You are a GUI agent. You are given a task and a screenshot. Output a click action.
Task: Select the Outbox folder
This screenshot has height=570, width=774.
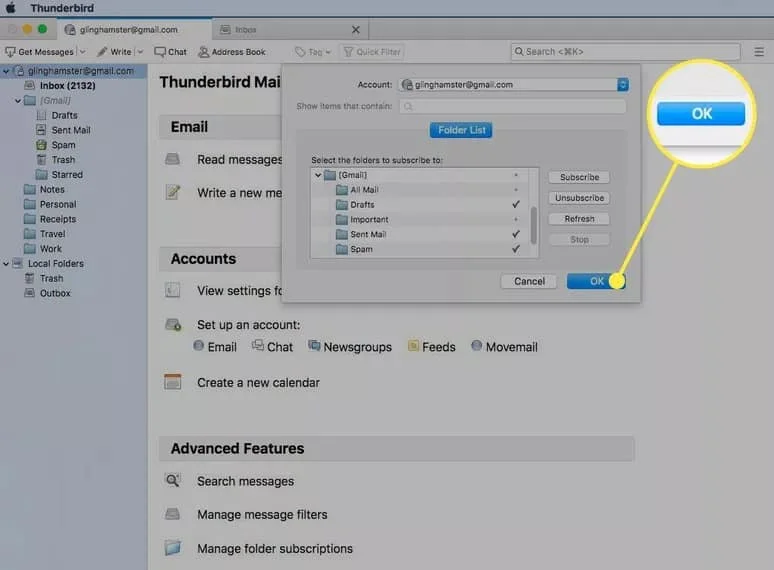[x=55, y=293]
